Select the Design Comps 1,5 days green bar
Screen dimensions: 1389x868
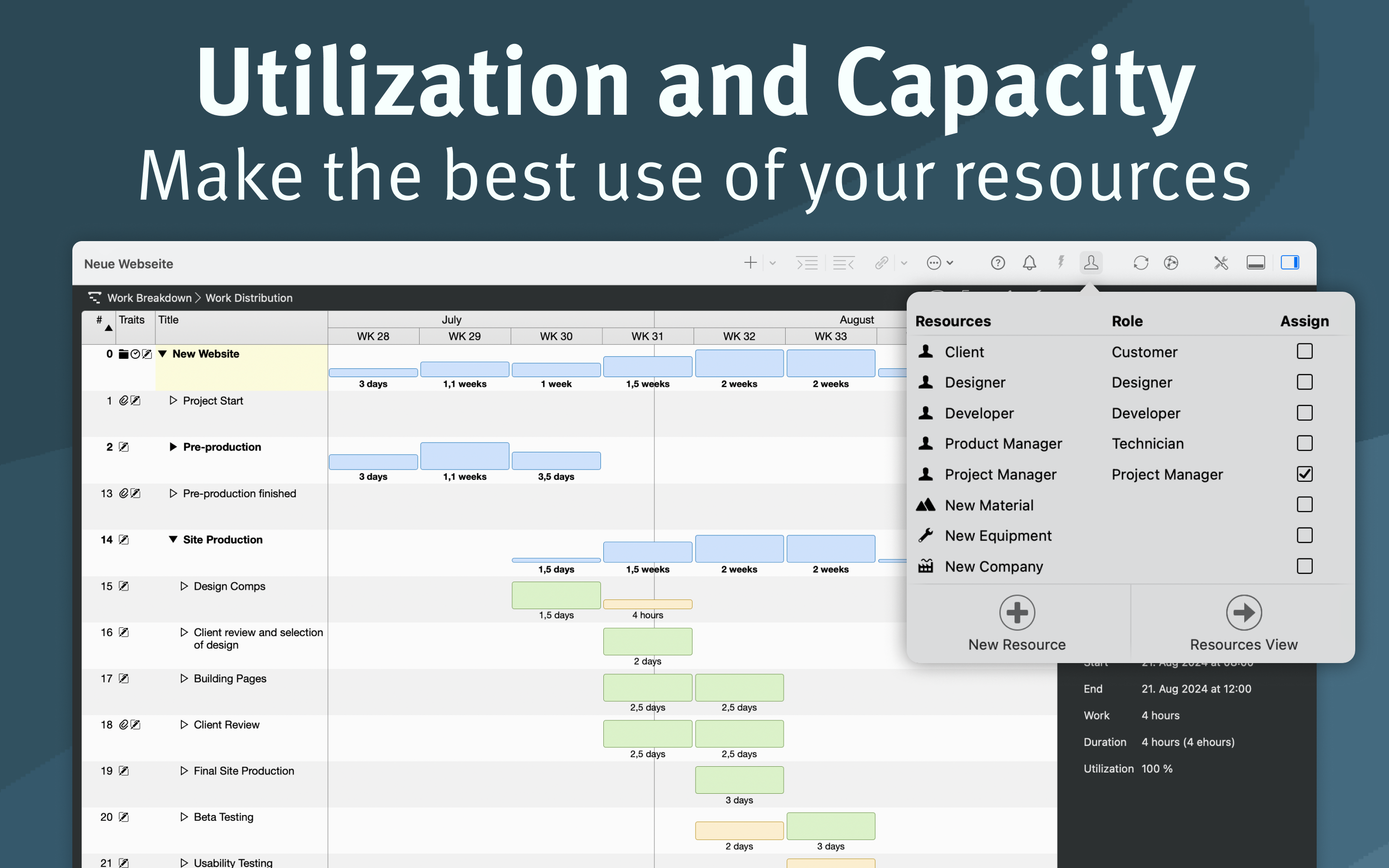pos(556,596)
